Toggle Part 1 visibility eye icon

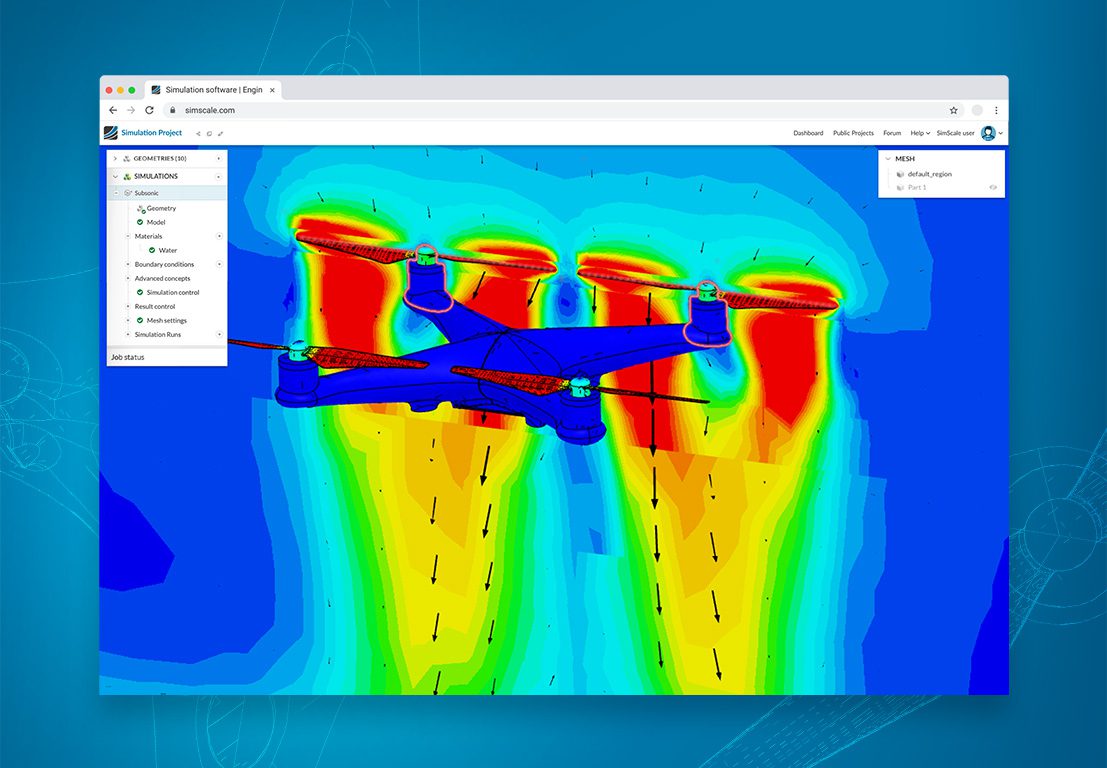[x=993, y=188]
